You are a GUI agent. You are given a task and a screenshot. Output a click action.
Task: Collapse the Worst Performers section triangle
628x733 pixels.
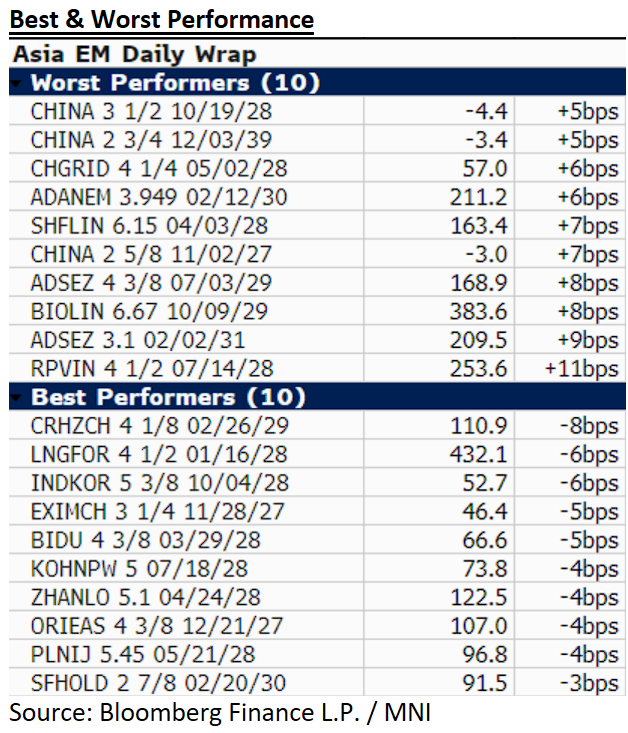[18, 83]
